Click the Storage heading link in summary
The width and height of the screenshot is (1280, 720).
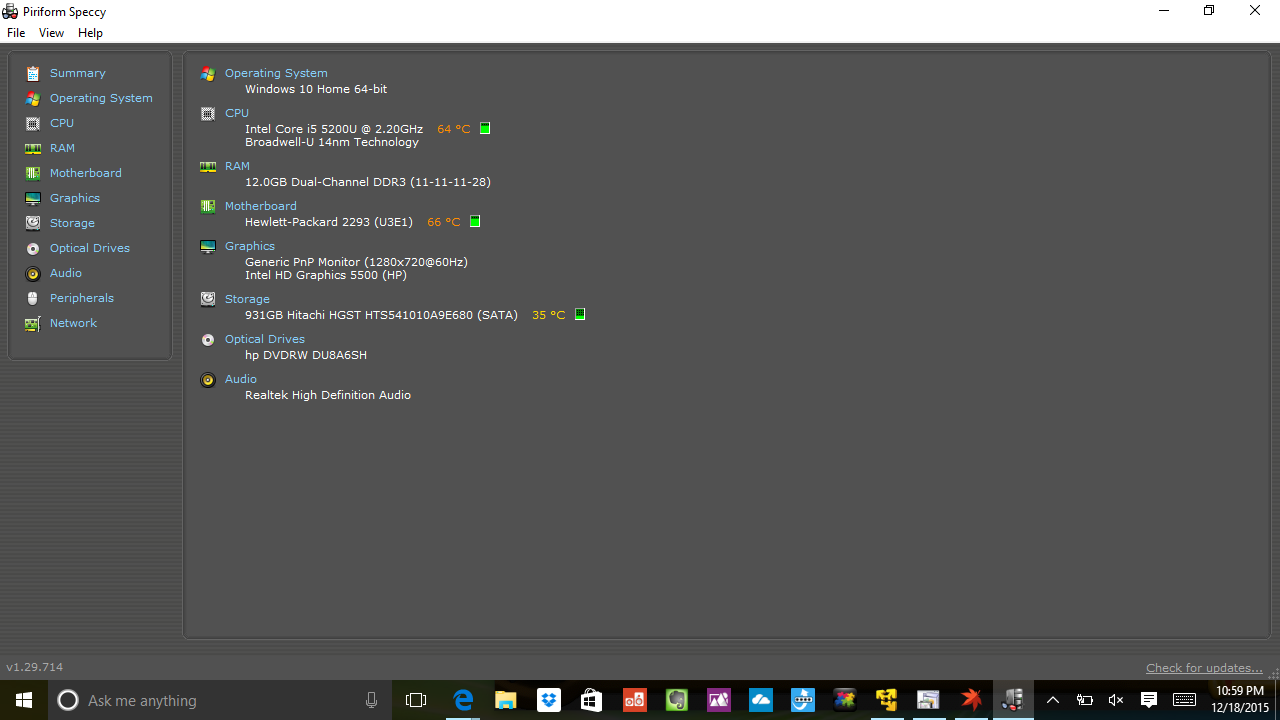point(247,299)
